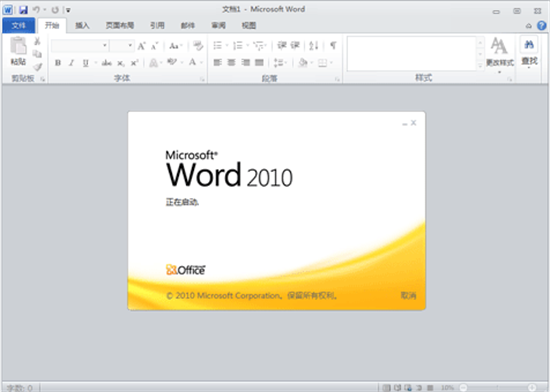The height and width of the screenshot is (392, 550).
Task: Switch to the 审阅 Review tab
Action: pos(218,25)
